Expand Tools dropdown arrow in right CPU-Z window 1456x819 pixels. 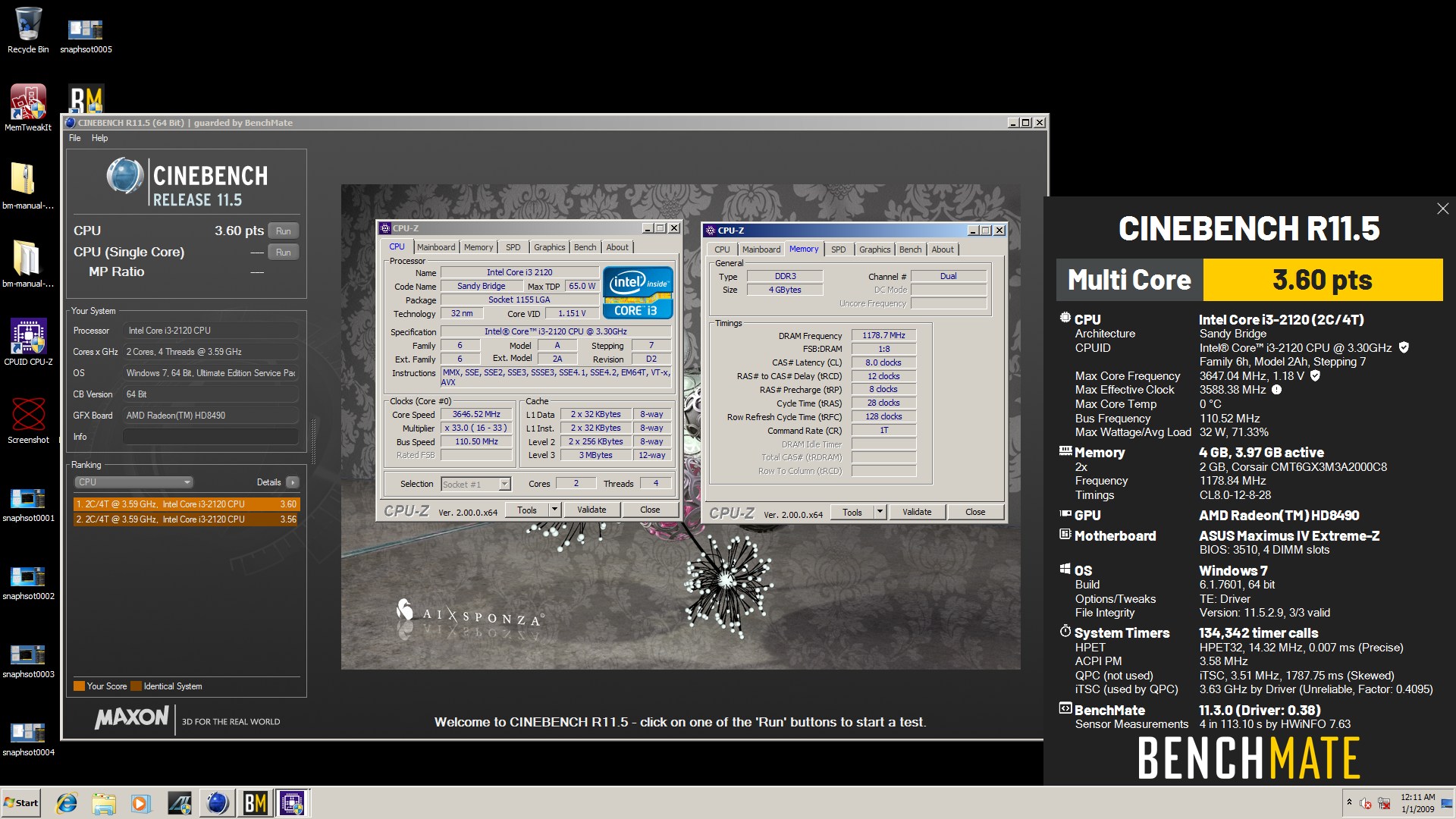pos(880,513)
